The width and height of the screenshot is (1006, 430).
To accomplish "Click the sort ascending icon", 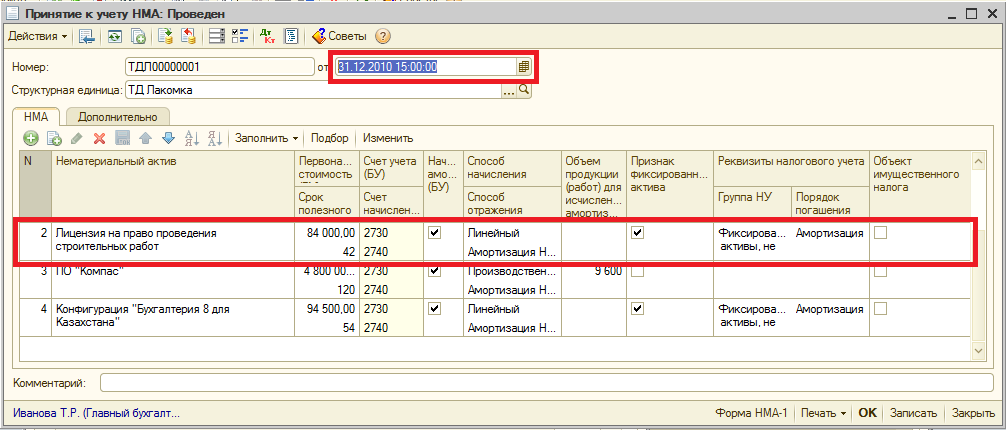I will [192, 138].
